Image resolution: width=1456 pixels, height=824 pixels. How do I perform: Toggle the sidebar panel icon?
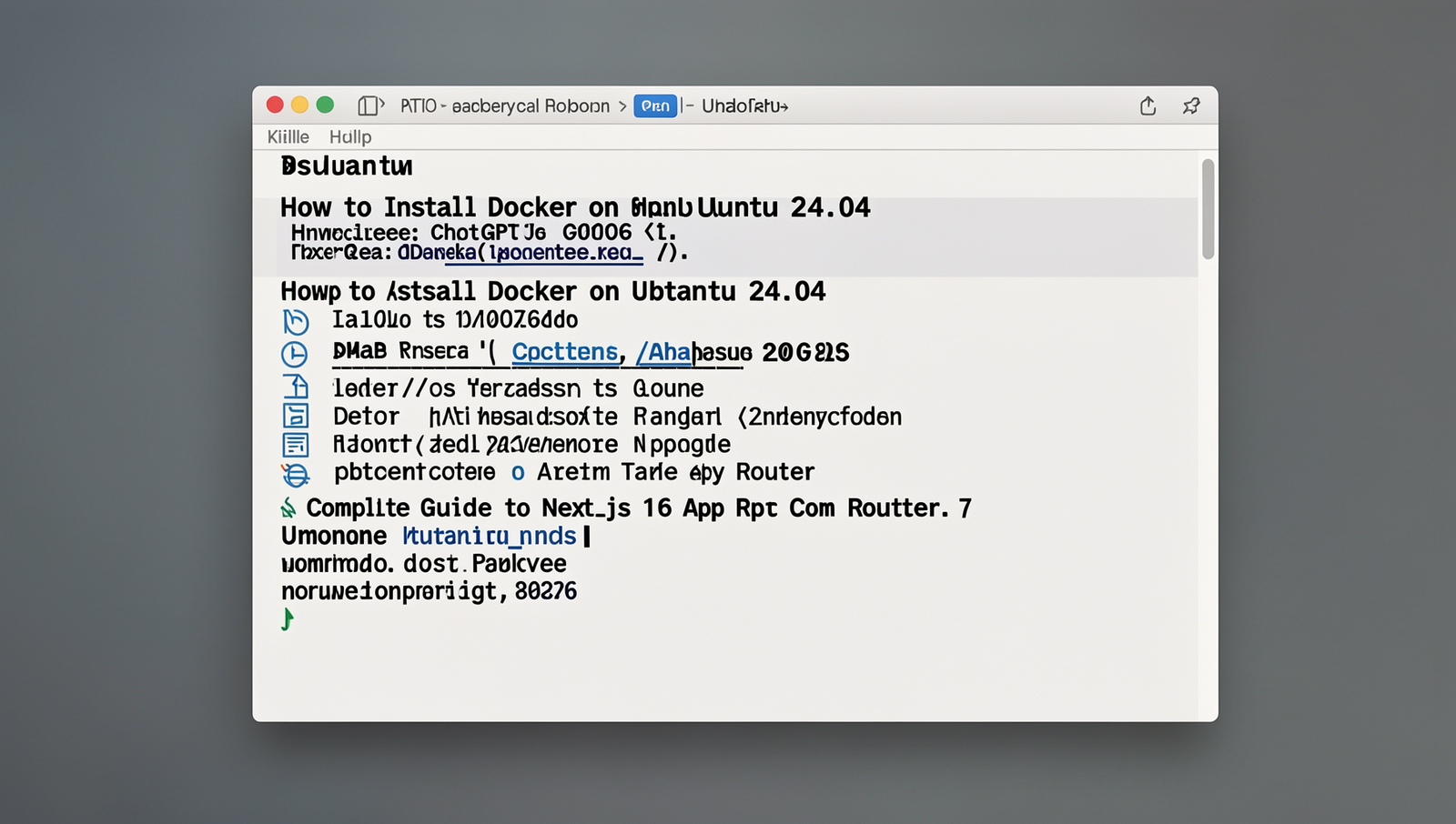click(x=370, y=106)
